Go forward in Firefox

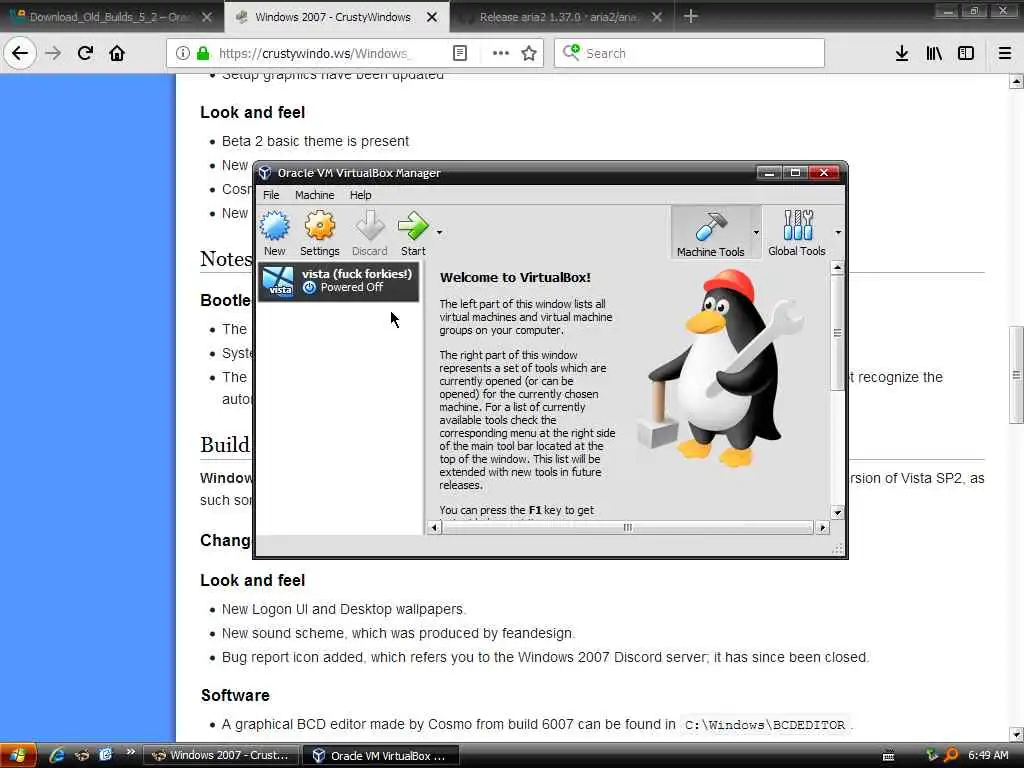click(x=53, y=53)
